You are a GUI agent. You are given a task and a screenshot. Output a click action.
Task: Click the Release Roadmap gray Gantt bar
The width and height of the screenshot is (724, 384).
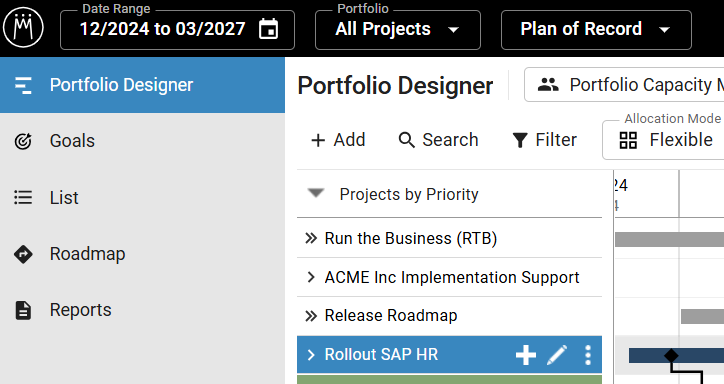click(702, 317)
